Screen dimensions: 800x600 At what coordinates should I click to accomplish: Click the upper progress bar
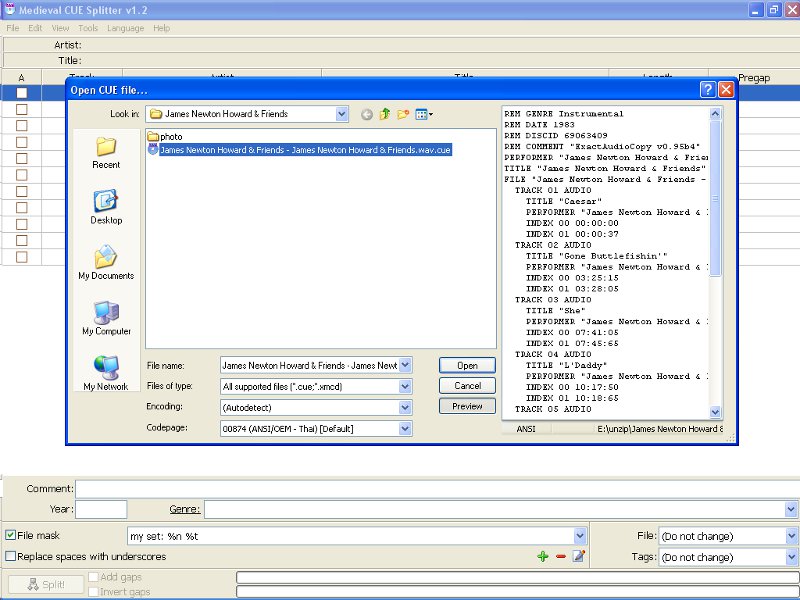[517, 577]
